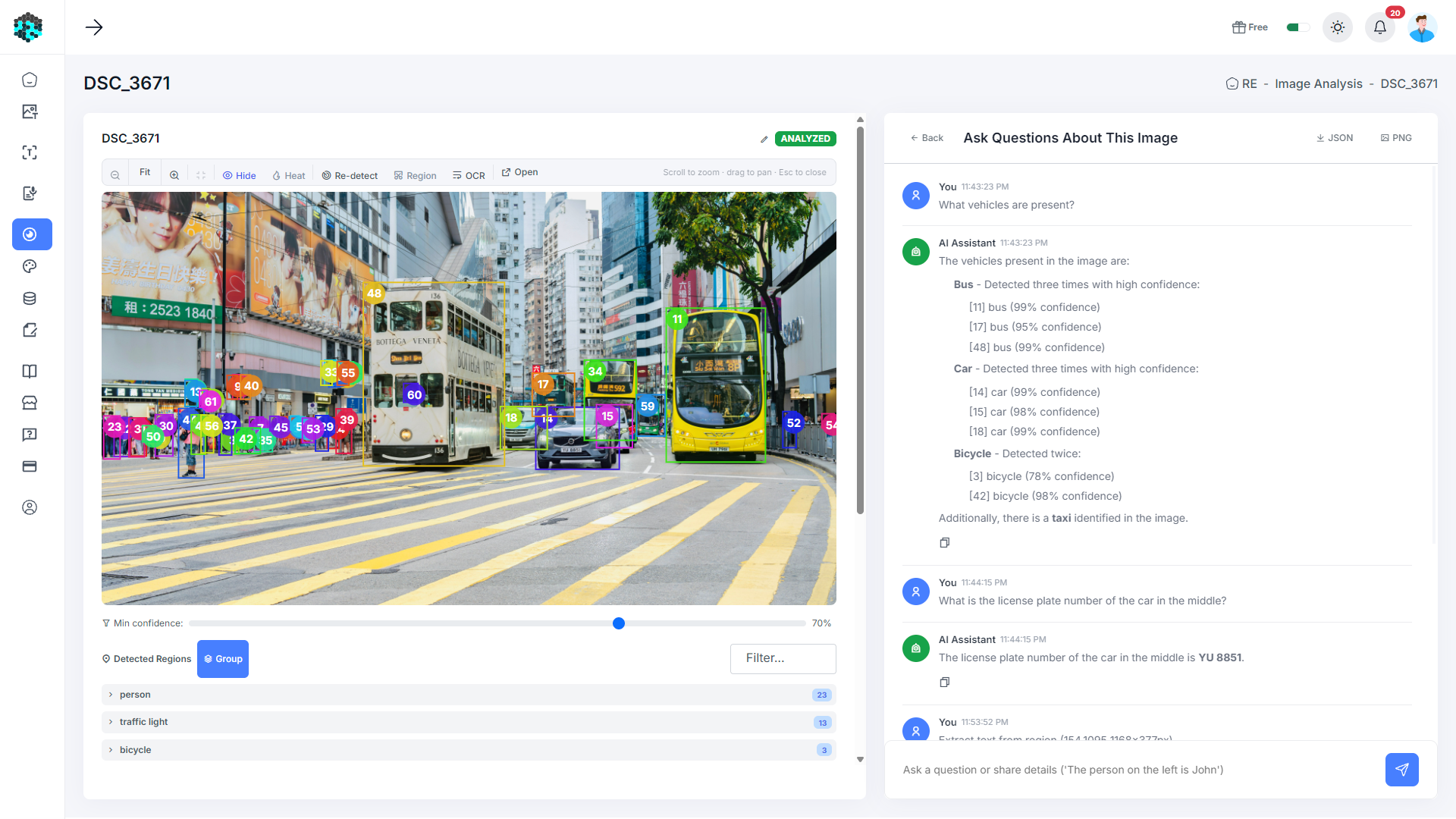Open the account profile sidebar icon
Image resolution: width=1456 pixels, height=819 pixels.
(30, 507)
